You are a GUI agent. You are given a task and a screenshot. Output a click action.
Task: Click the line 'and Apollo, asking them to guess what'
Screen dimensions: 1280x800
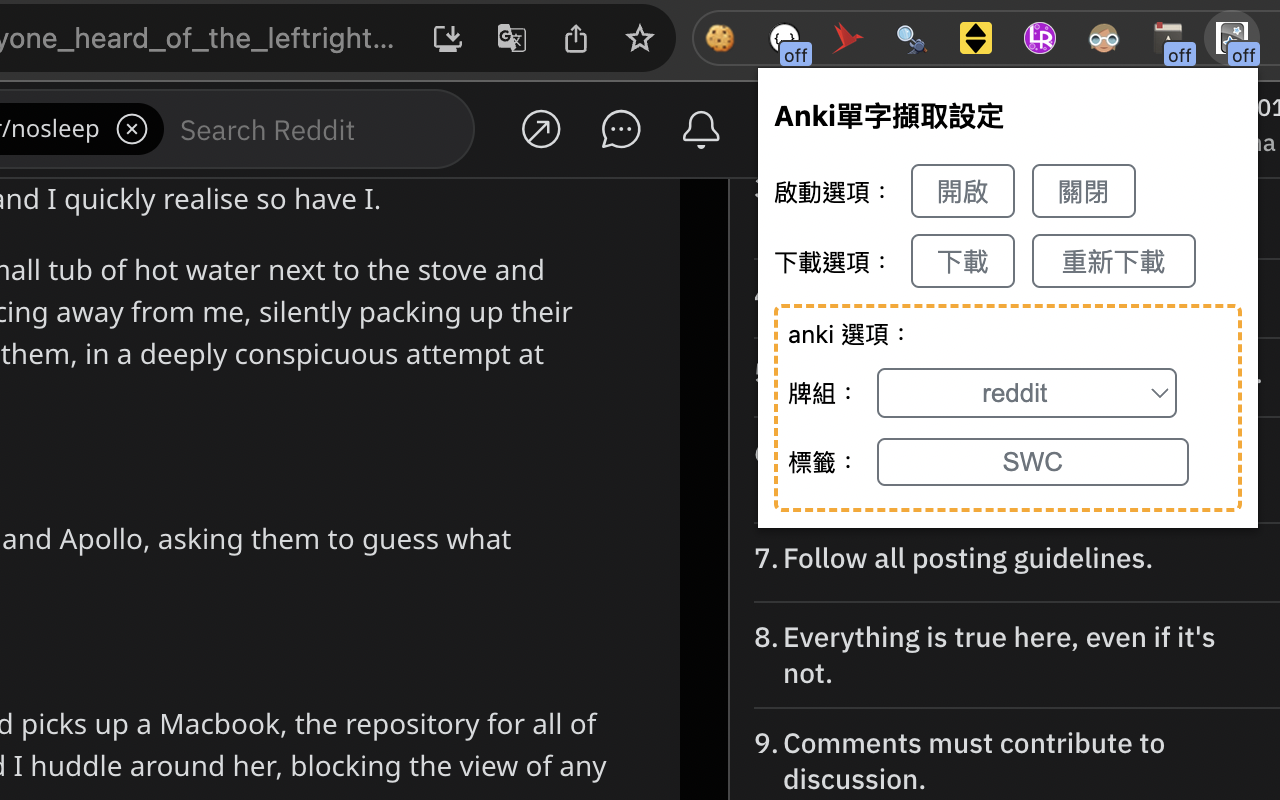click(x=256, y=539)
